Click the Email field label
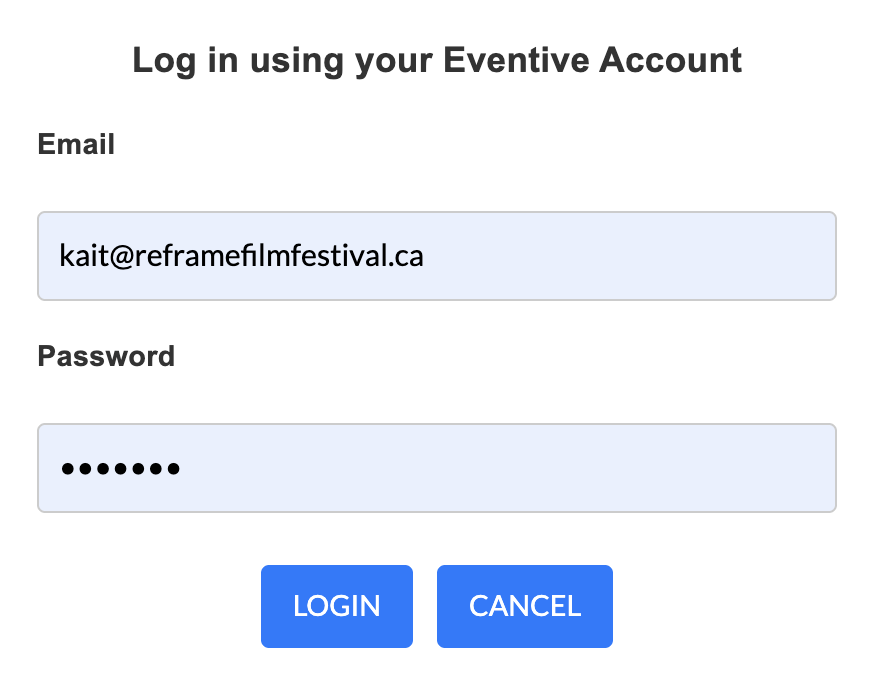 76,145
